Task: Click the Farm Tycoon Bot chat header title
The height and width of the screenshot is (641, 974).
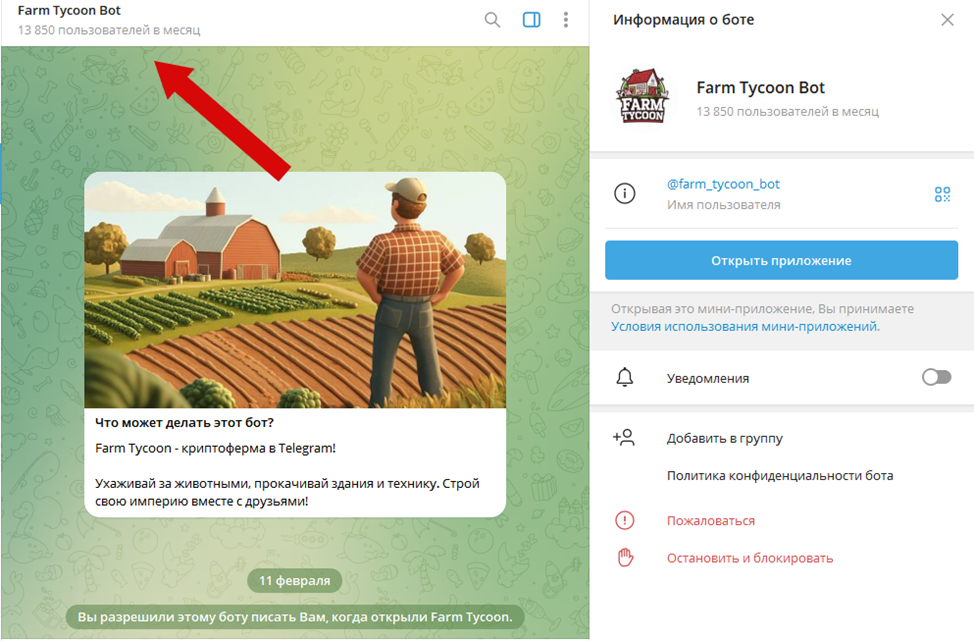Action: click(69, 11)
